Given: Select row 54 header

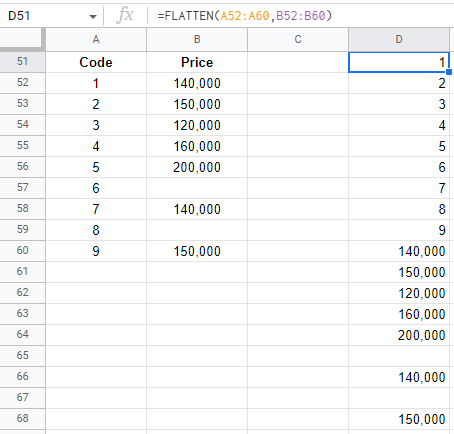Looking at the screenshot, I should pyautogui.click(x=22, y=125).
